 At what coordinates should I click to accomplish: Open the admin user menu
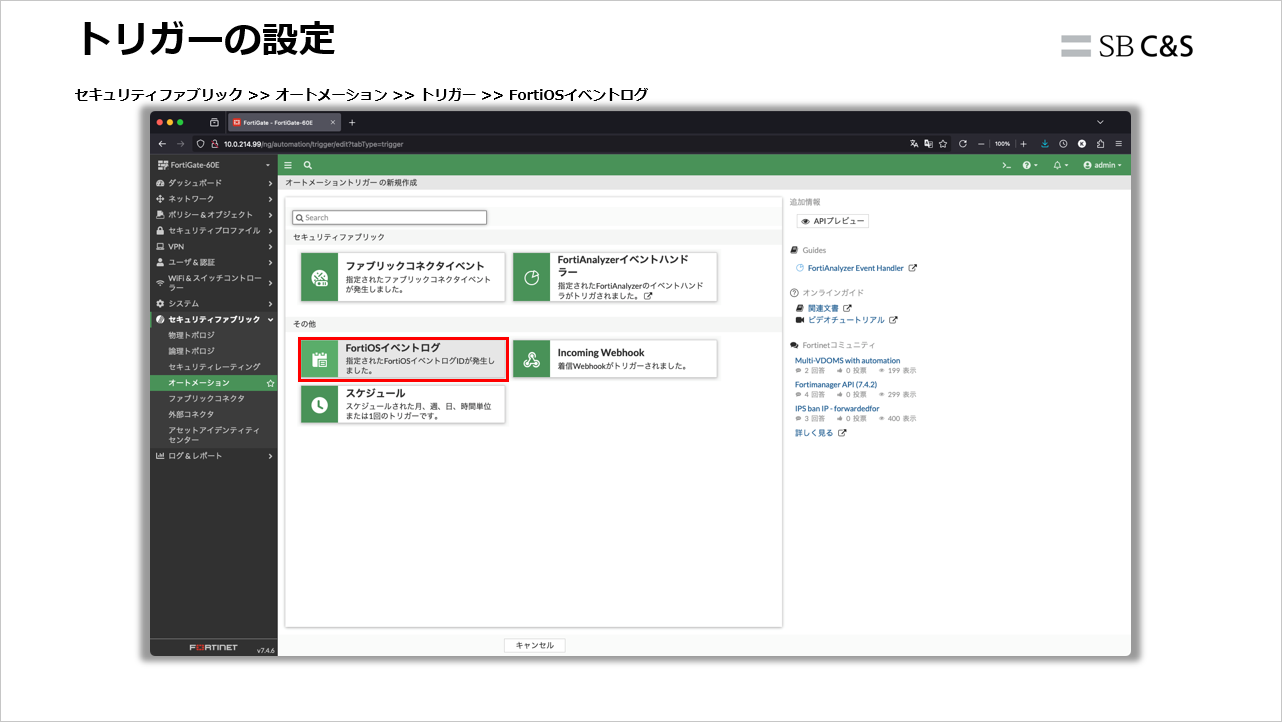point(1102,165)
